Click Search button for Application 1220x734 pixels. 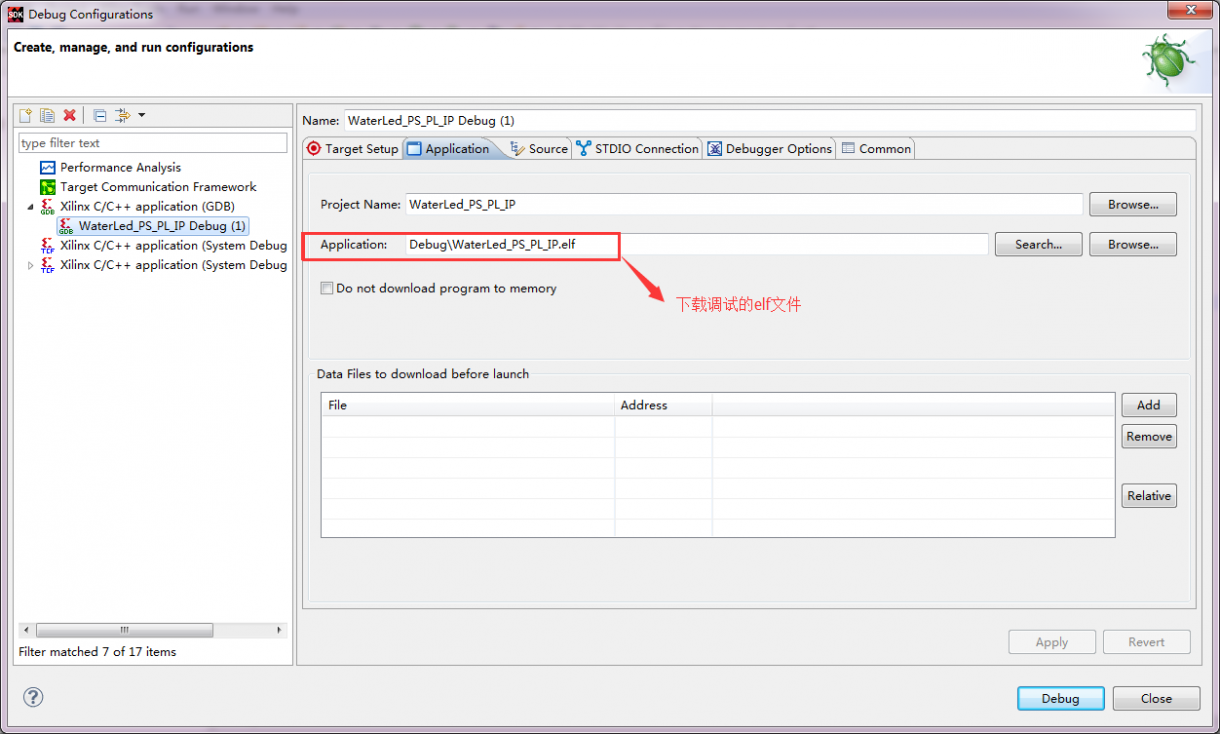pos(1038,244)
